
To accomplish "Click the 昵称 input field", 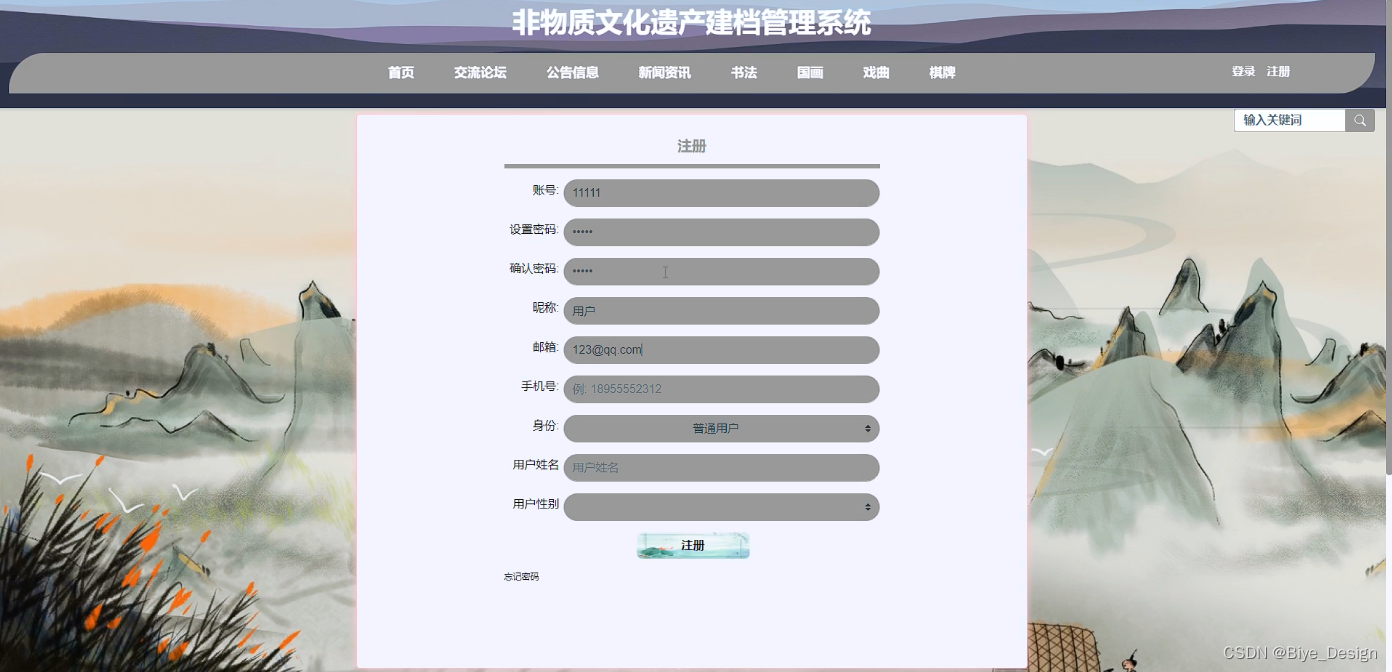I will click(721, 311).
